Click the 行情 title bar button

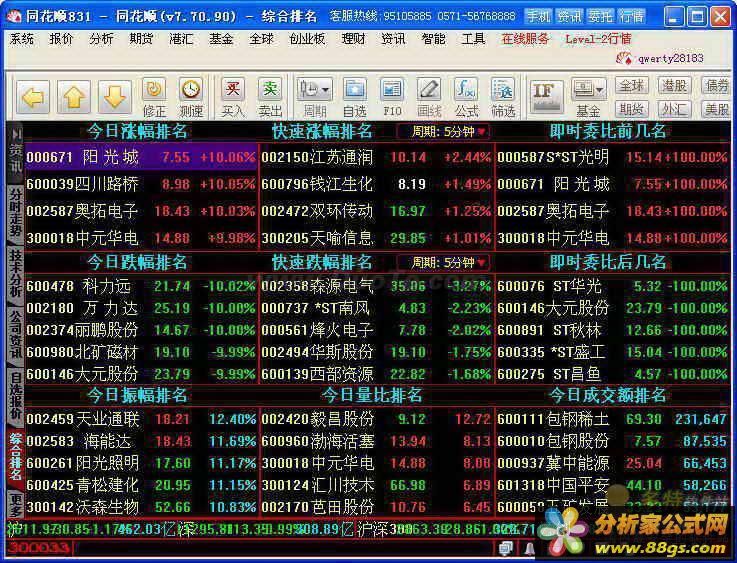631,17
